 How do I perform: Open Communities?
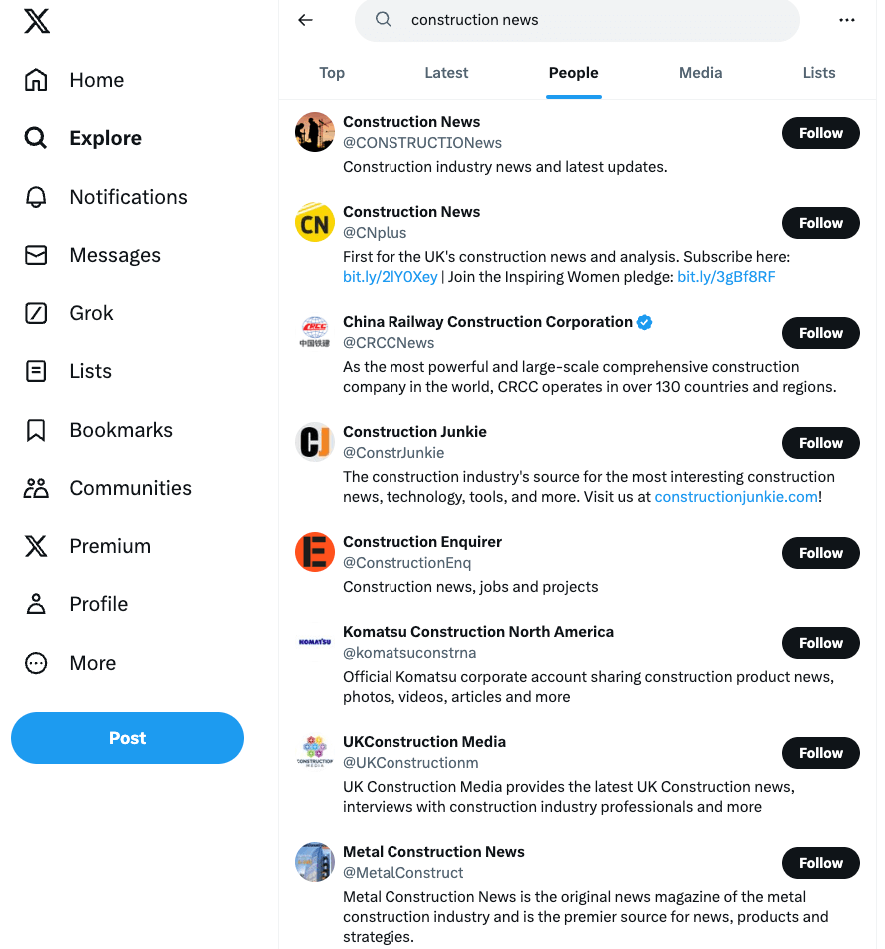(130, 488)
